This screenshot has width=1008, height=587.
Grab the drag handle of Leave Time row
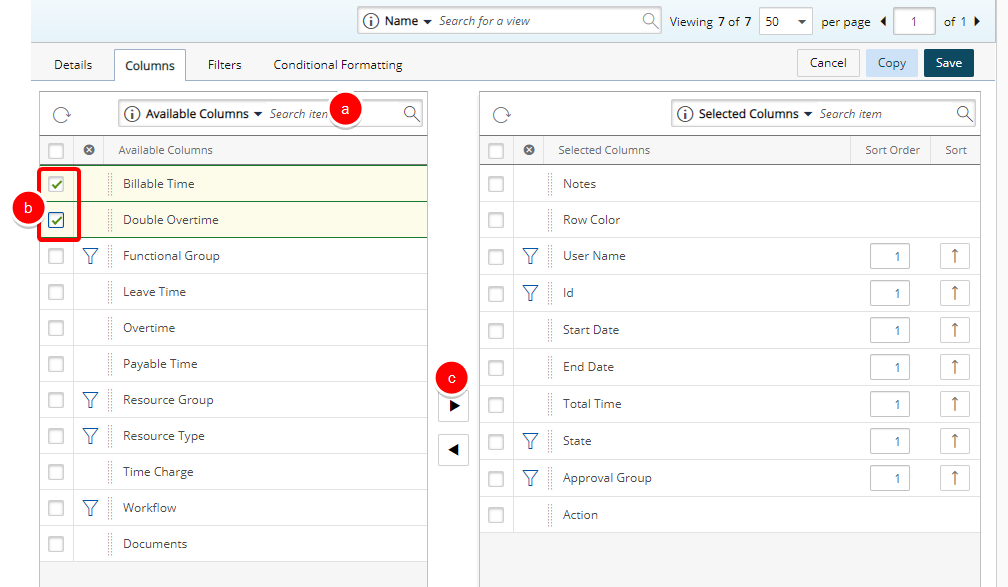[x=110, y=292]
